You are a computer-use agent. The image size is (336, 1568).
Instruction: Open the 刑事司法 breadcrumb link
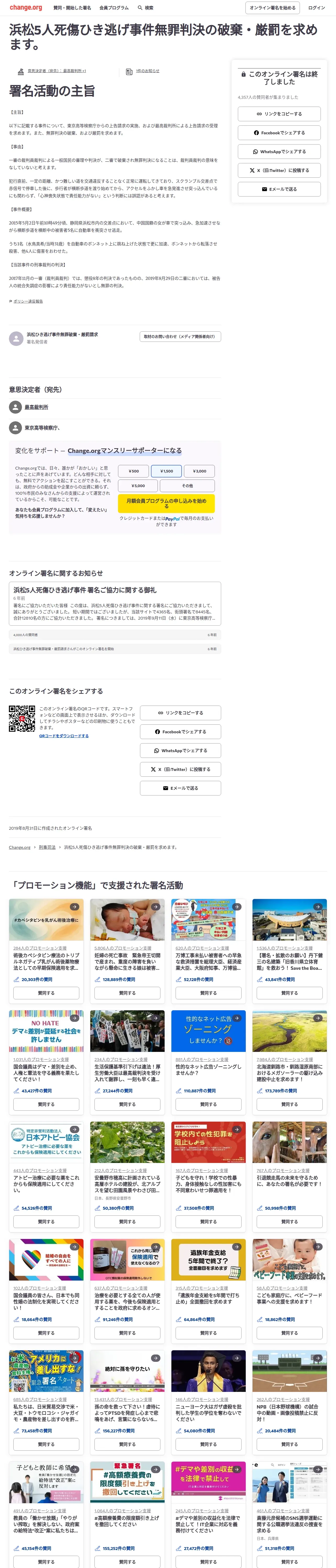[47, 847]
